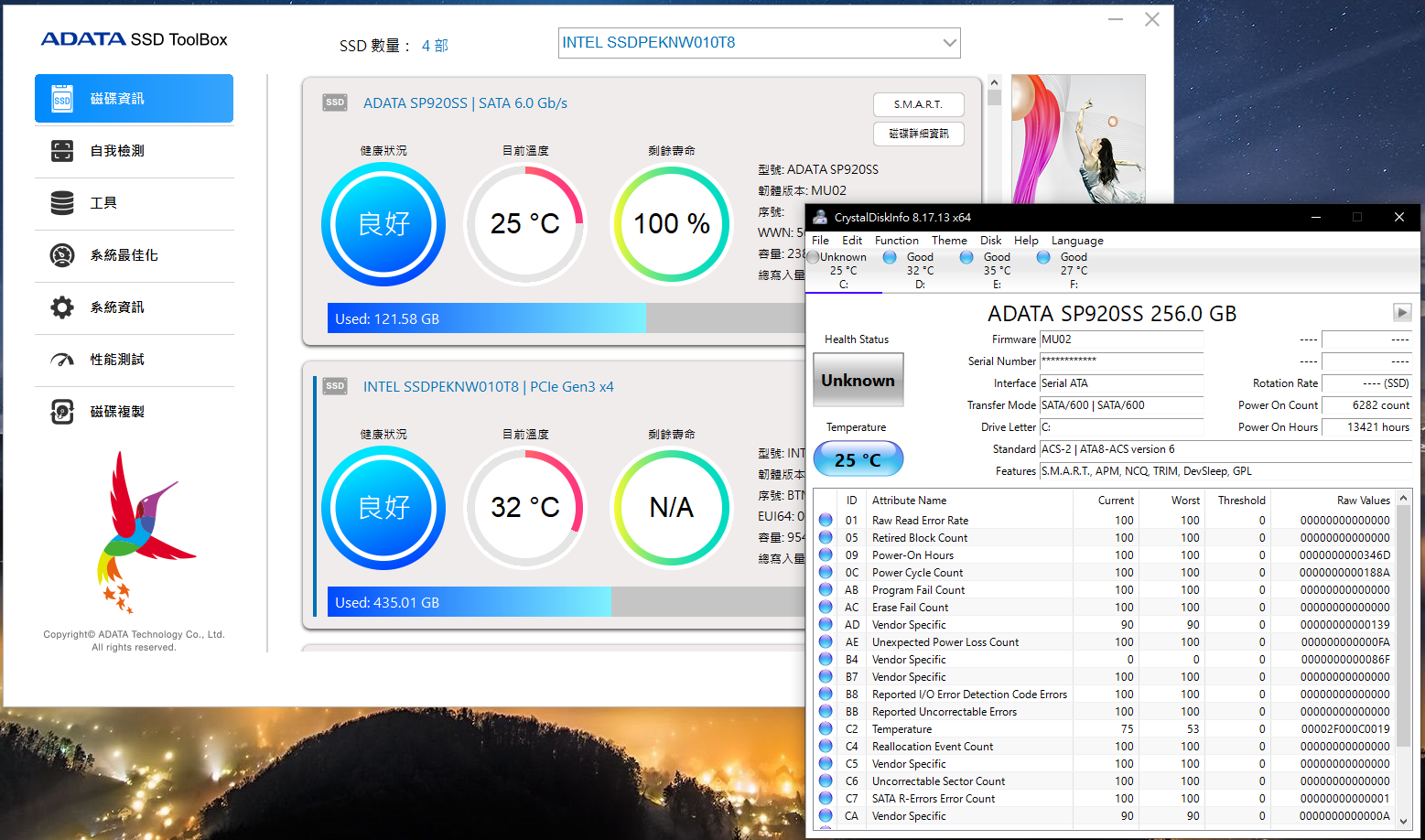Select the C: Unknown status orb
1425x840 pixels.
(813, 258)
